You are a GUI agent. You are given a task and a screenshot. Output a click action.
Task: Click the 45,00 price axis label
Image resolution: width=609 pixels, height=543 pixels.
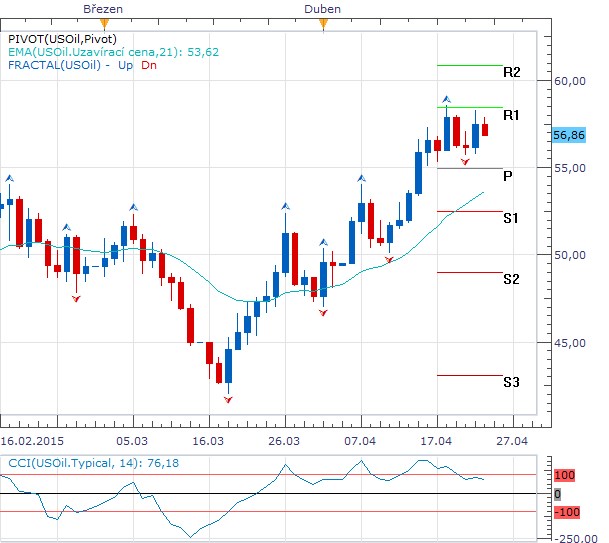pyautogui.click(x=569, y=343)
